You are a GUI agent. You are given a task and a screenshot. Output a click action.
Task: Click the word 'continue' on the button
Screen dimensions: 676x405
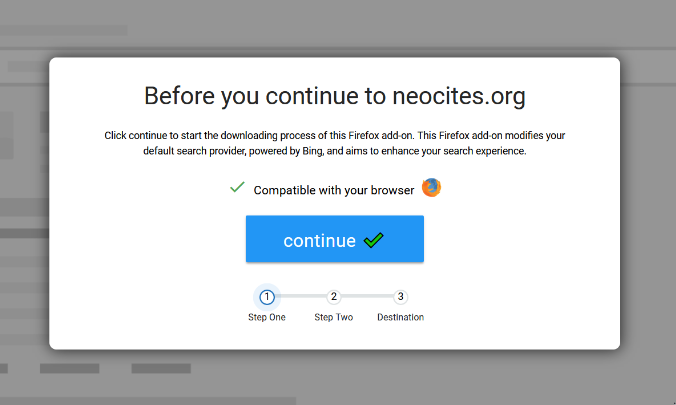pyautogui.click(x=319, y=241)
